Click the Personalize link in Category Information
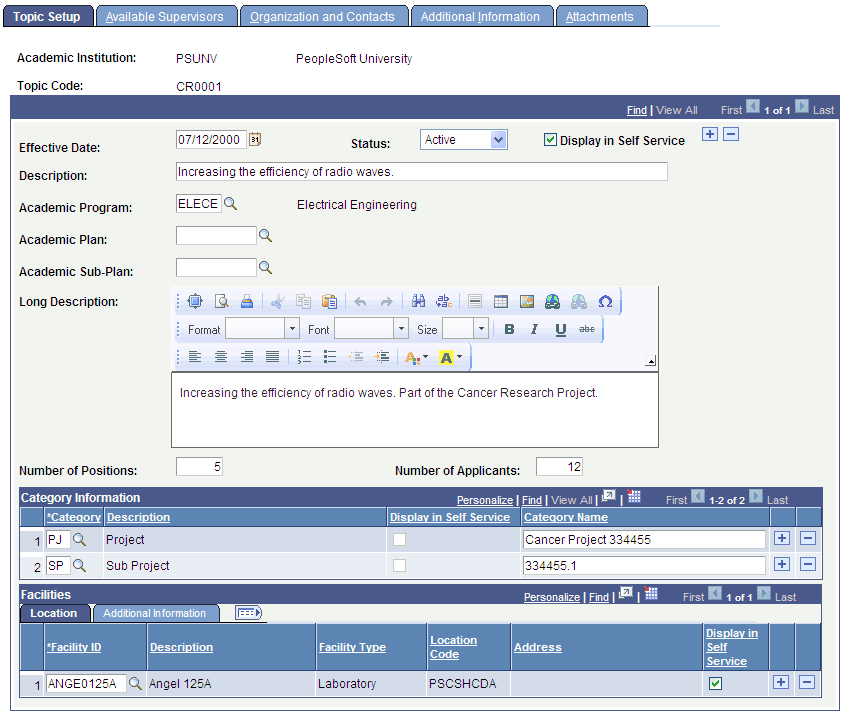This screenshot has width=844, height=716. (x=484, y=499)
